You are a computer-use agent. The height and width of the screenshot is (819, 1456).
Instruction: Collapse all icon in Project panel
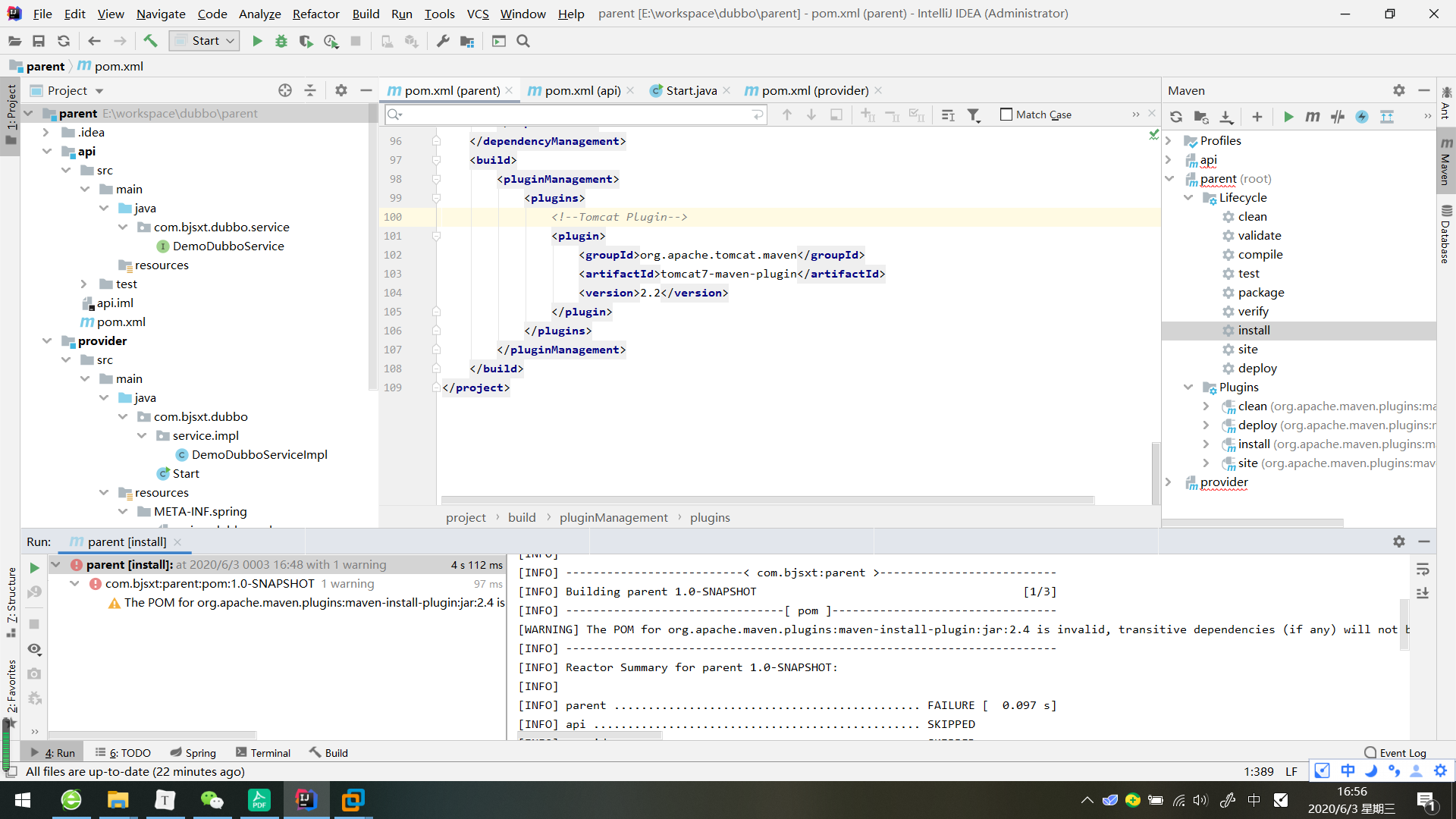tap(310, 90)
